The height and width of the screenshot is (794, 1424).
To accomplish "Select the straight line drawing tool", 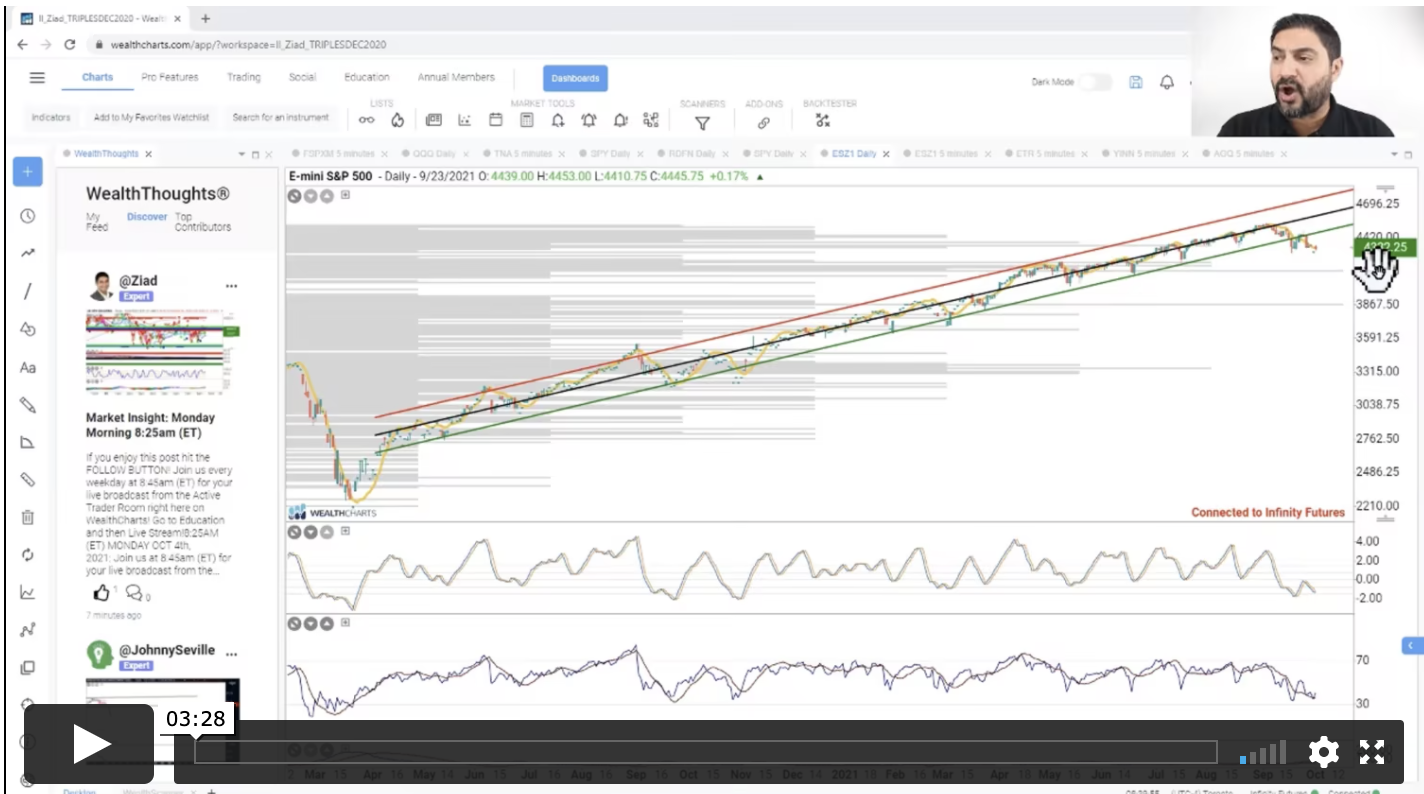I will (x=27, y=291).
